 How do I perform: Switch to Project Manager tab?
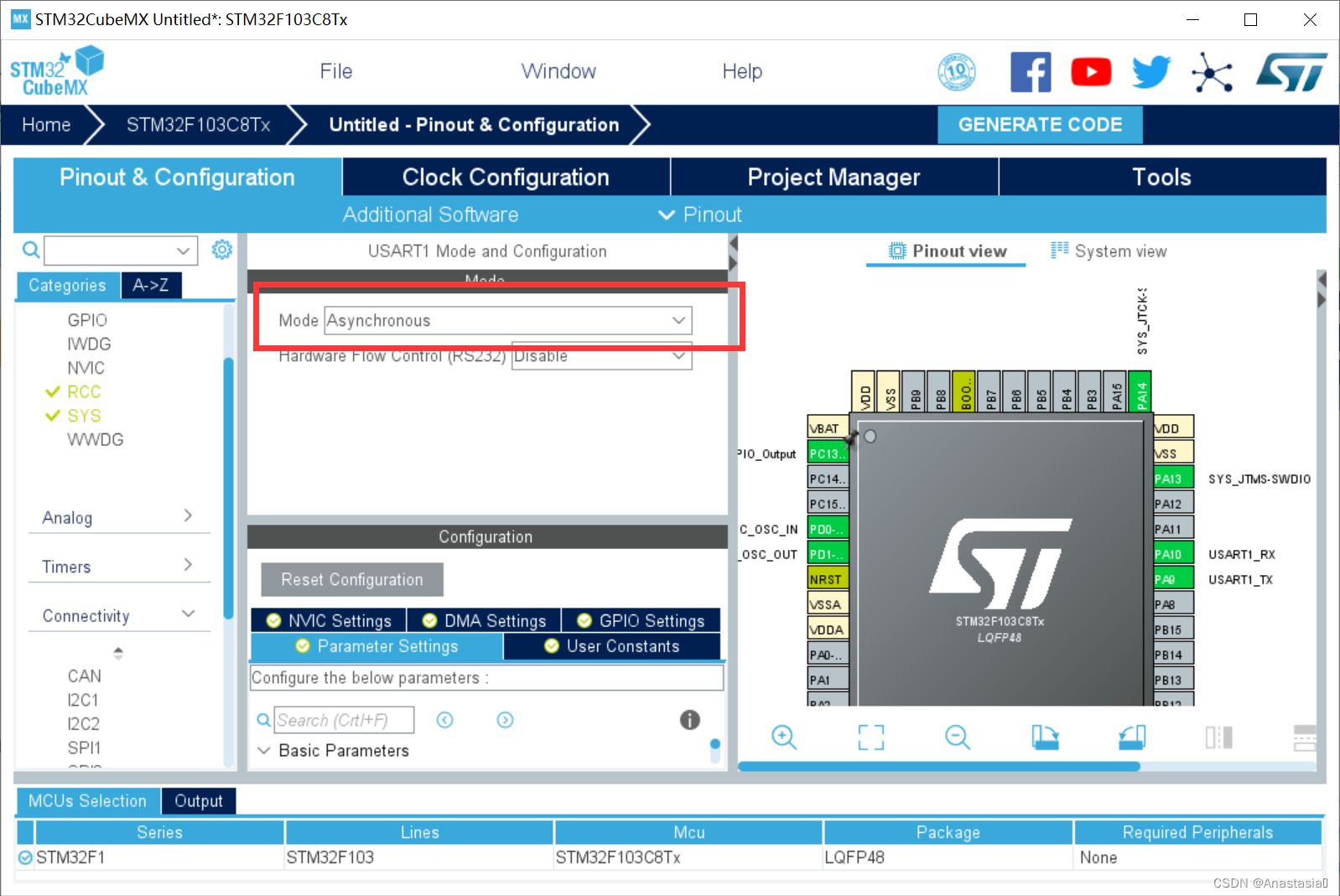pos(834,177)
